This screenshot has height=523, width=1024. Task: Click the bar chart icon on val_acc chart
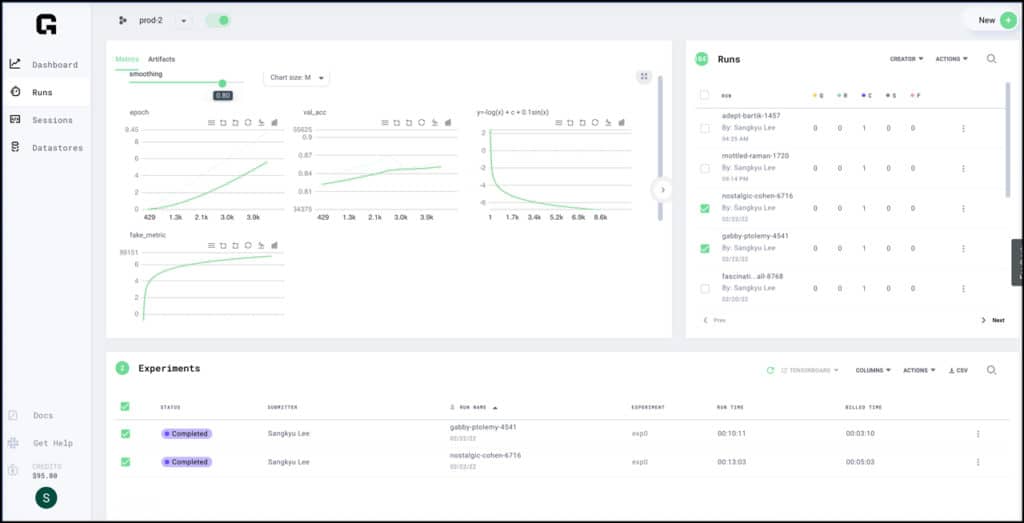coord(448,123)
